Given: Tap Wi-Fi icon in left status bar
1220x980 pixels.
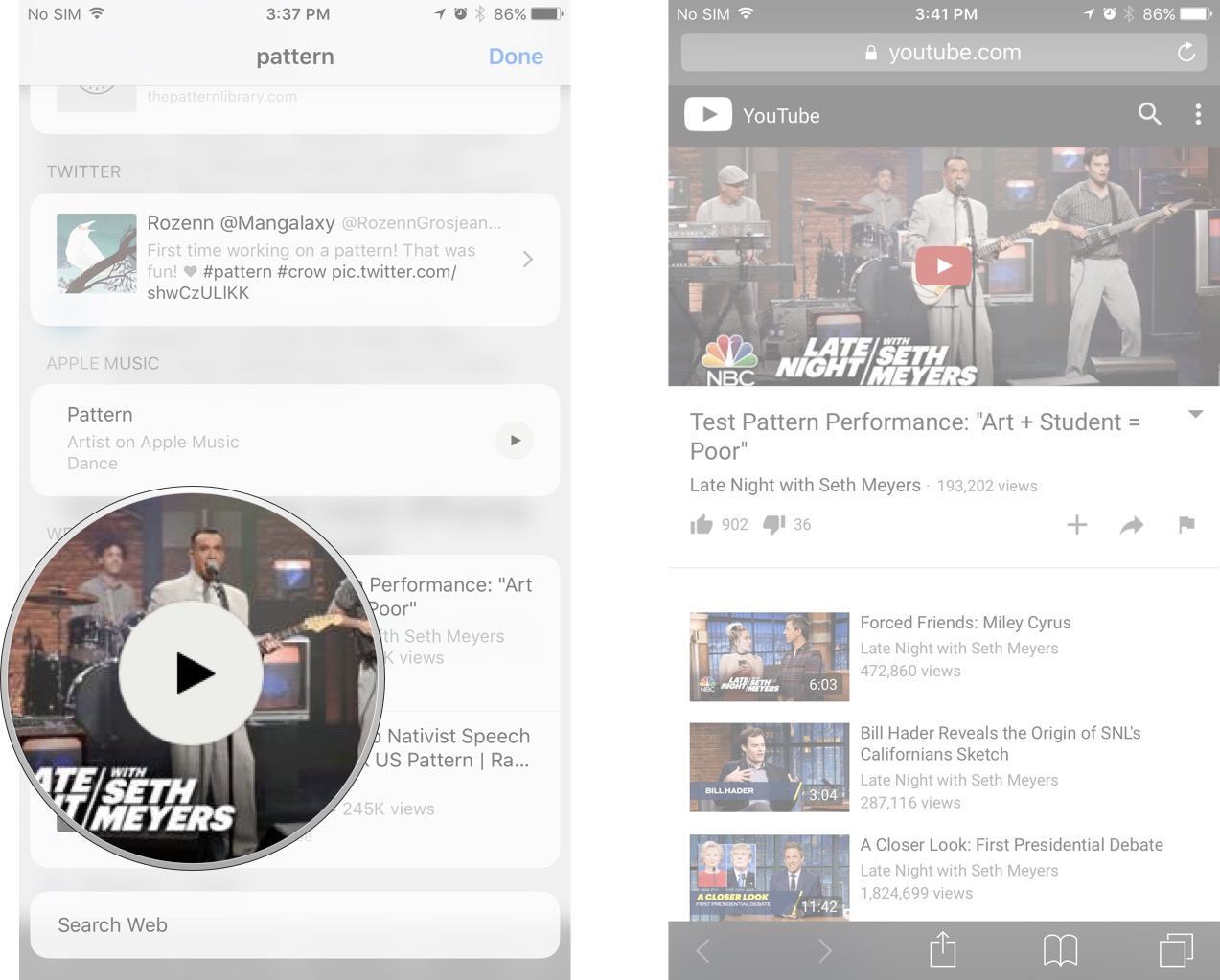Looking at the screenshot, I should [x=97, y=13].
